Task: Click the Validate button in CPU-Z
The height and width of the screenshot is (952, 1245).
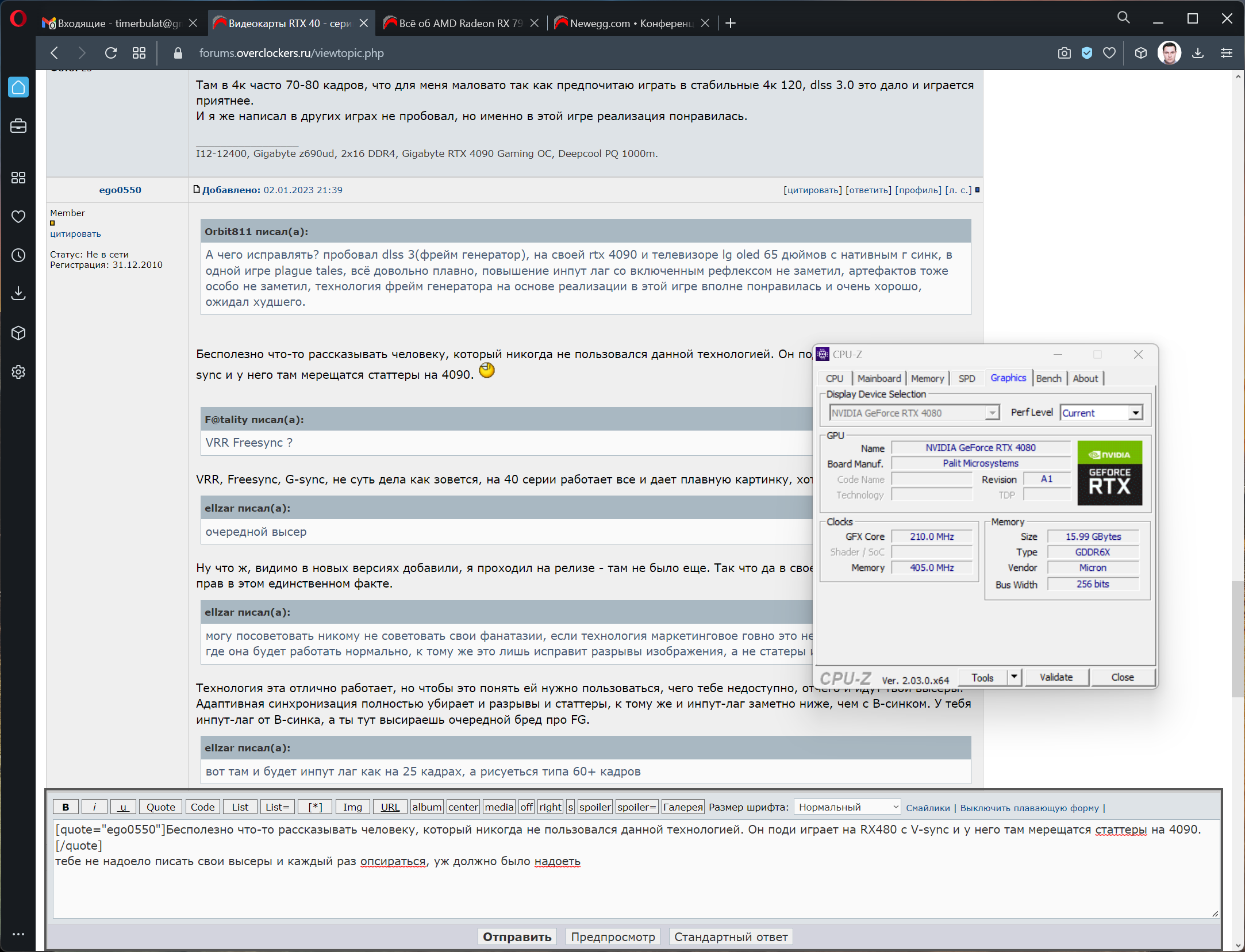Action: click(x=1056, y=677)
